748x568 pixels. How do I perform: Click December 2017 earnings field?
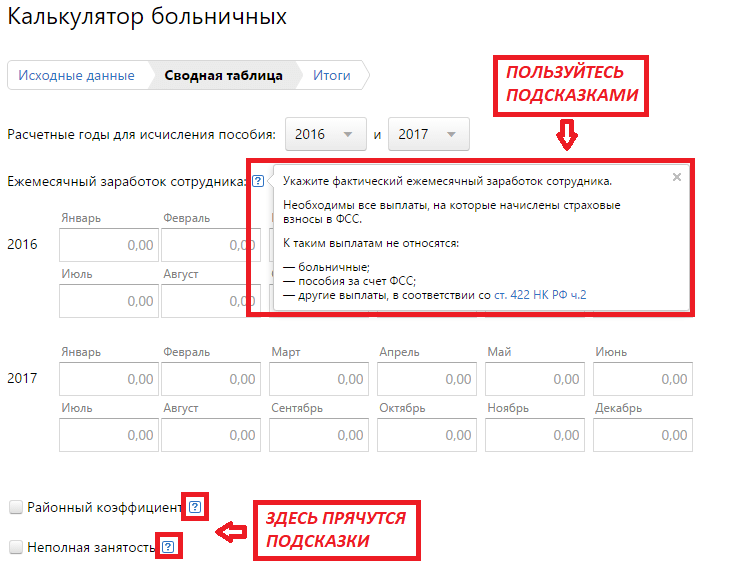643,435
